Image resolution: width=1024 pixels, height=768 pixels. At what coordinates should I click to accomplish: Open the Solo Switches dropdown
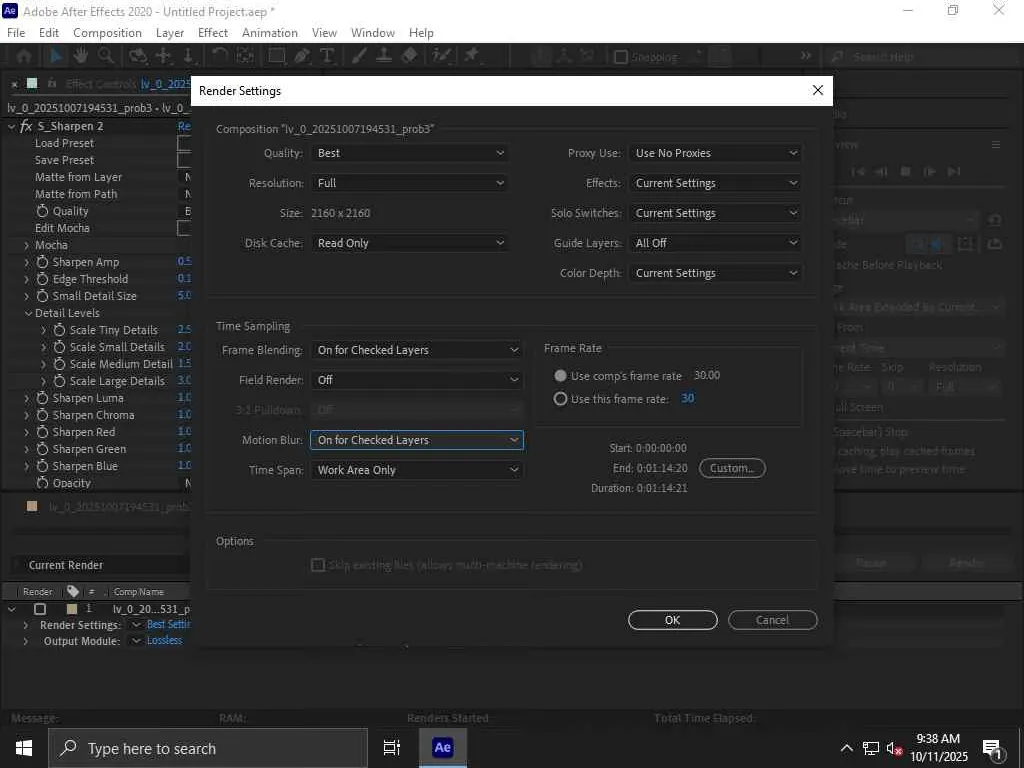click(716, 213)
